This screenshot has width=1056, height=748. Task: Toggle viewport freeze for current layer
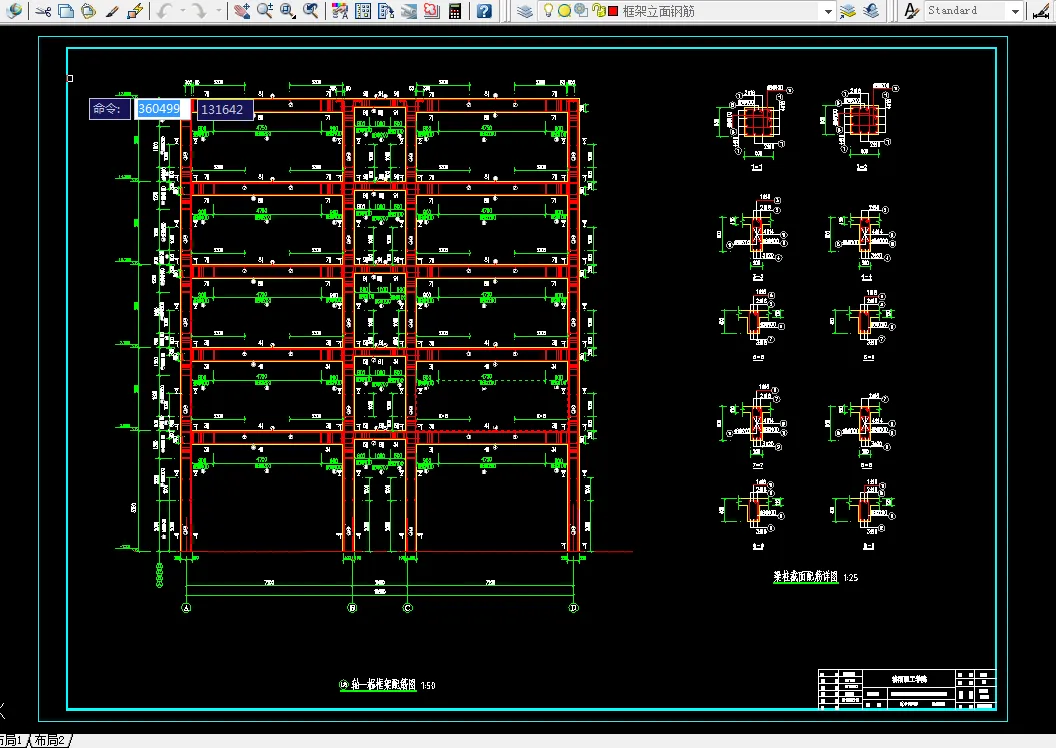click(581, 11)
